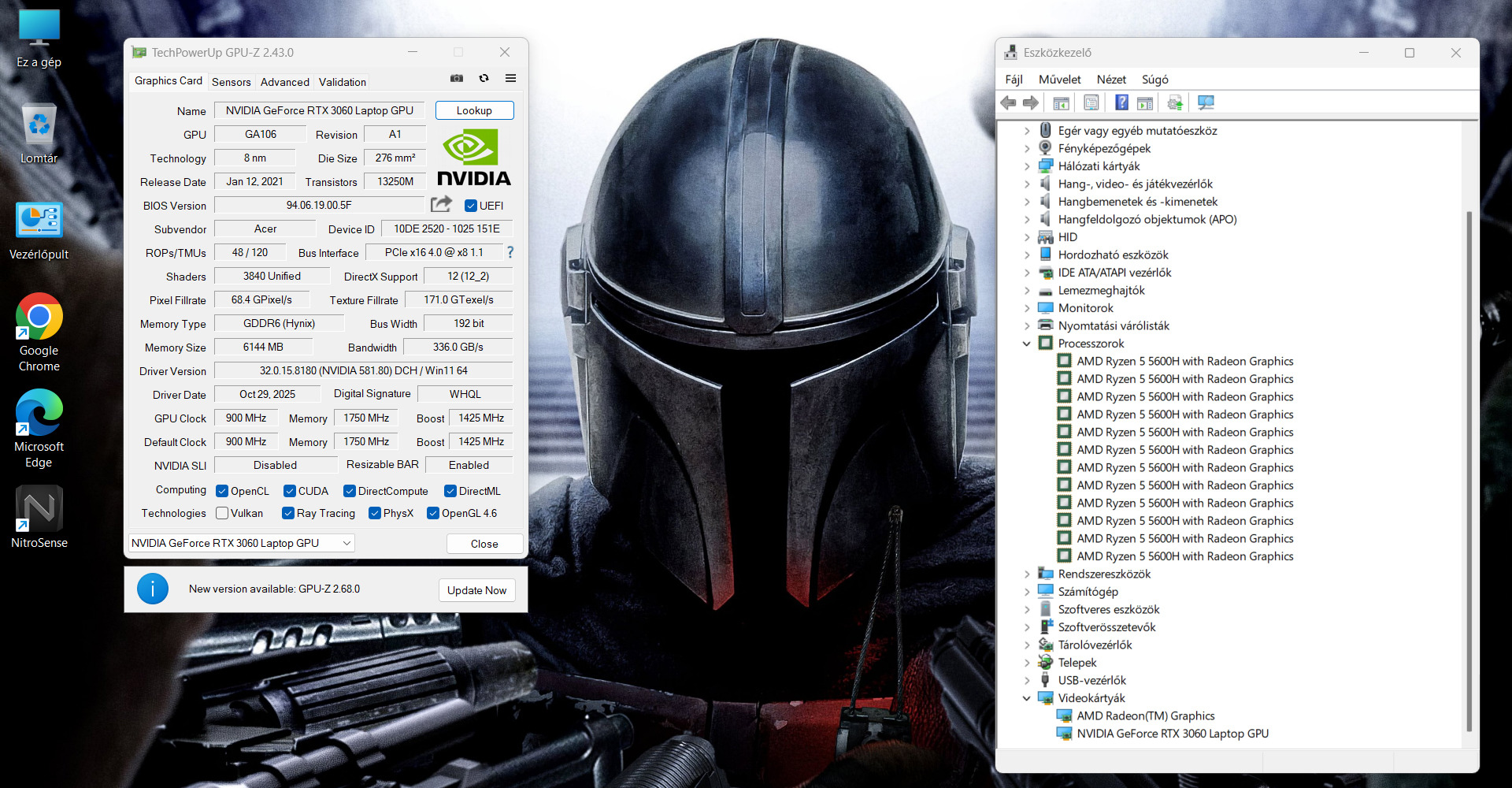Click the Device Manager vertical scrollbar

1469,473
